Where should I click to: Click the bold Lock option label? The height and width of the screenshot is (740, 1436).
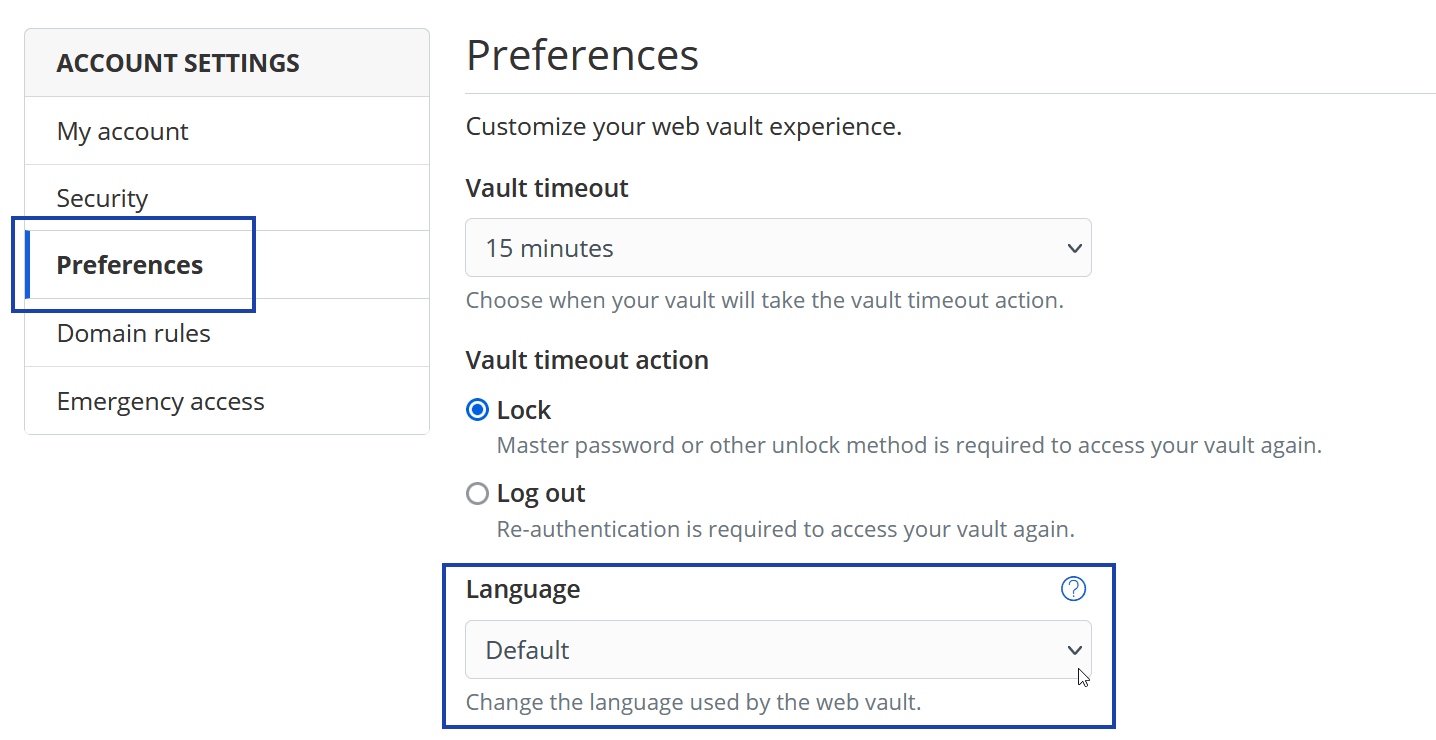(x=524, y=410)
